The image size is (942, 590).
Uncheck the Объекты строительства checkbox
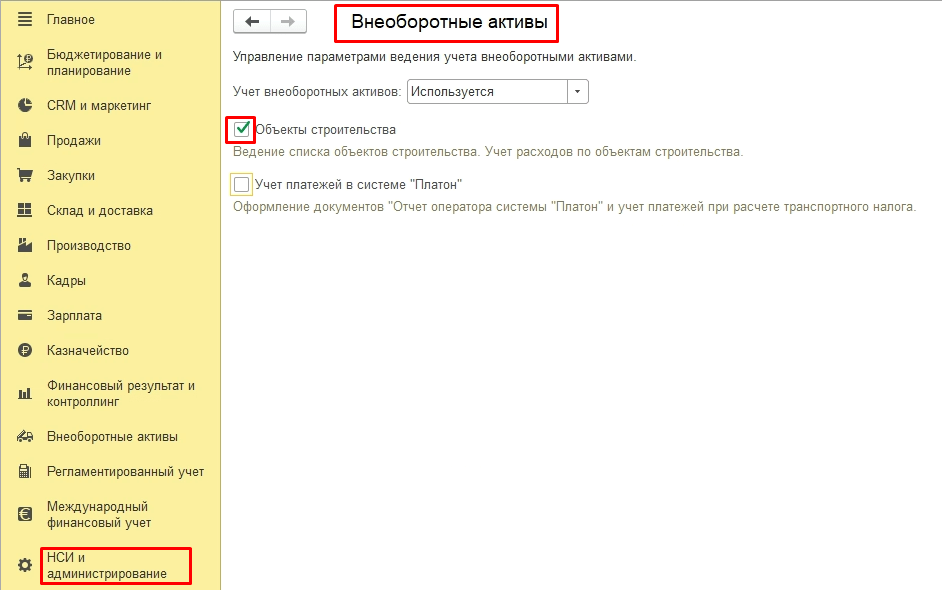point(242,129)
